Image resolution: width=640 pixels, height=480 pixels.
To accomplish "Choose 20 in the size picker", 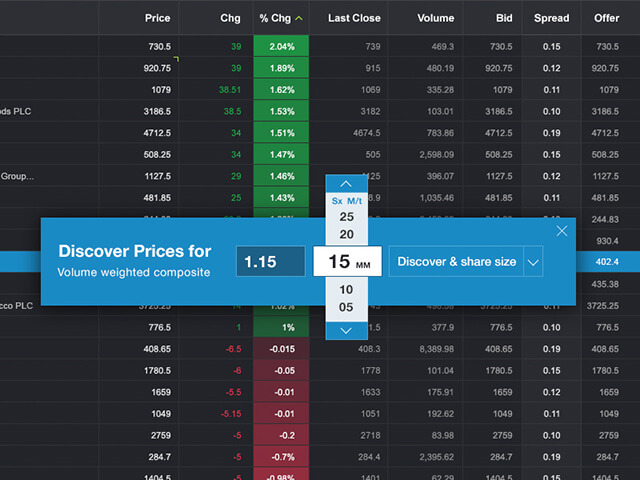I will point(346,234).
